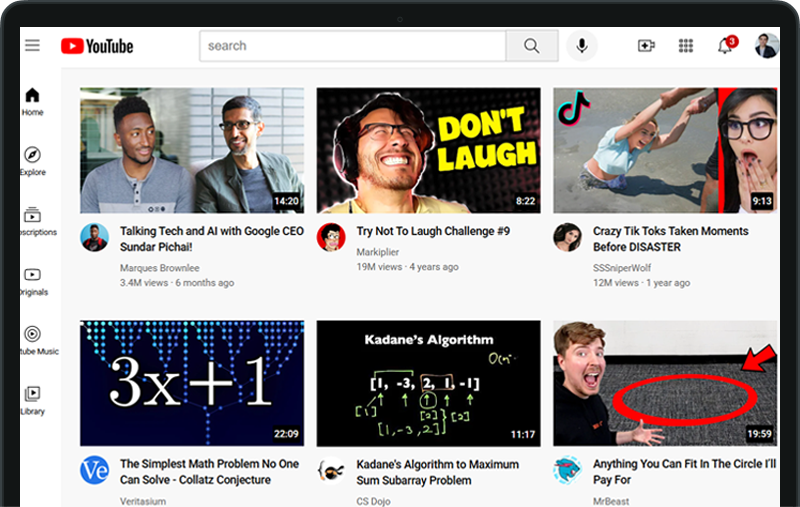
Task: Open Explore in the sidebar
Action: coord(32,160)
